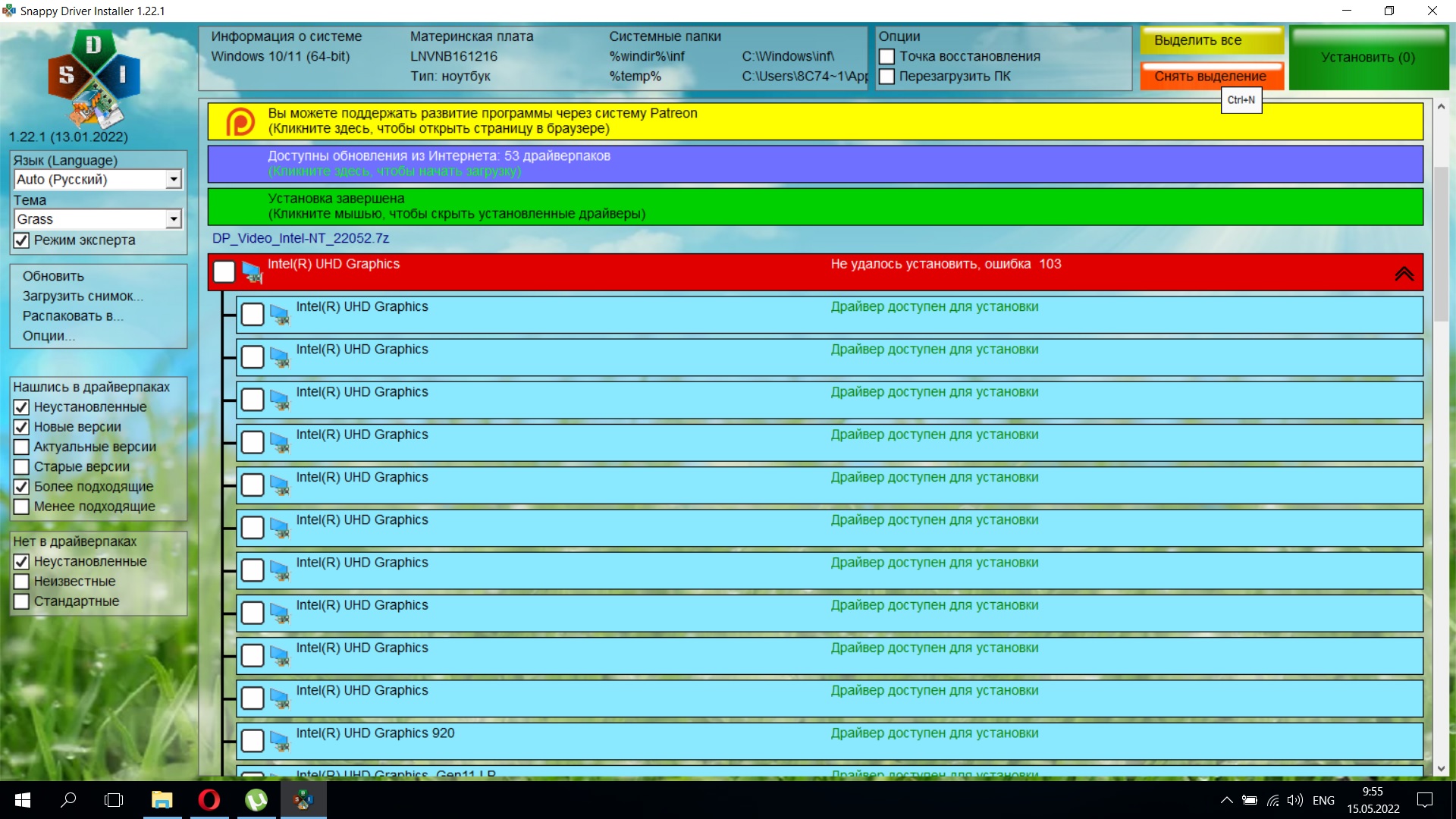This screenshot has width=1456, height=819.
Task: Open uTorrent from the taskbar
Action: tap(256, 800)
